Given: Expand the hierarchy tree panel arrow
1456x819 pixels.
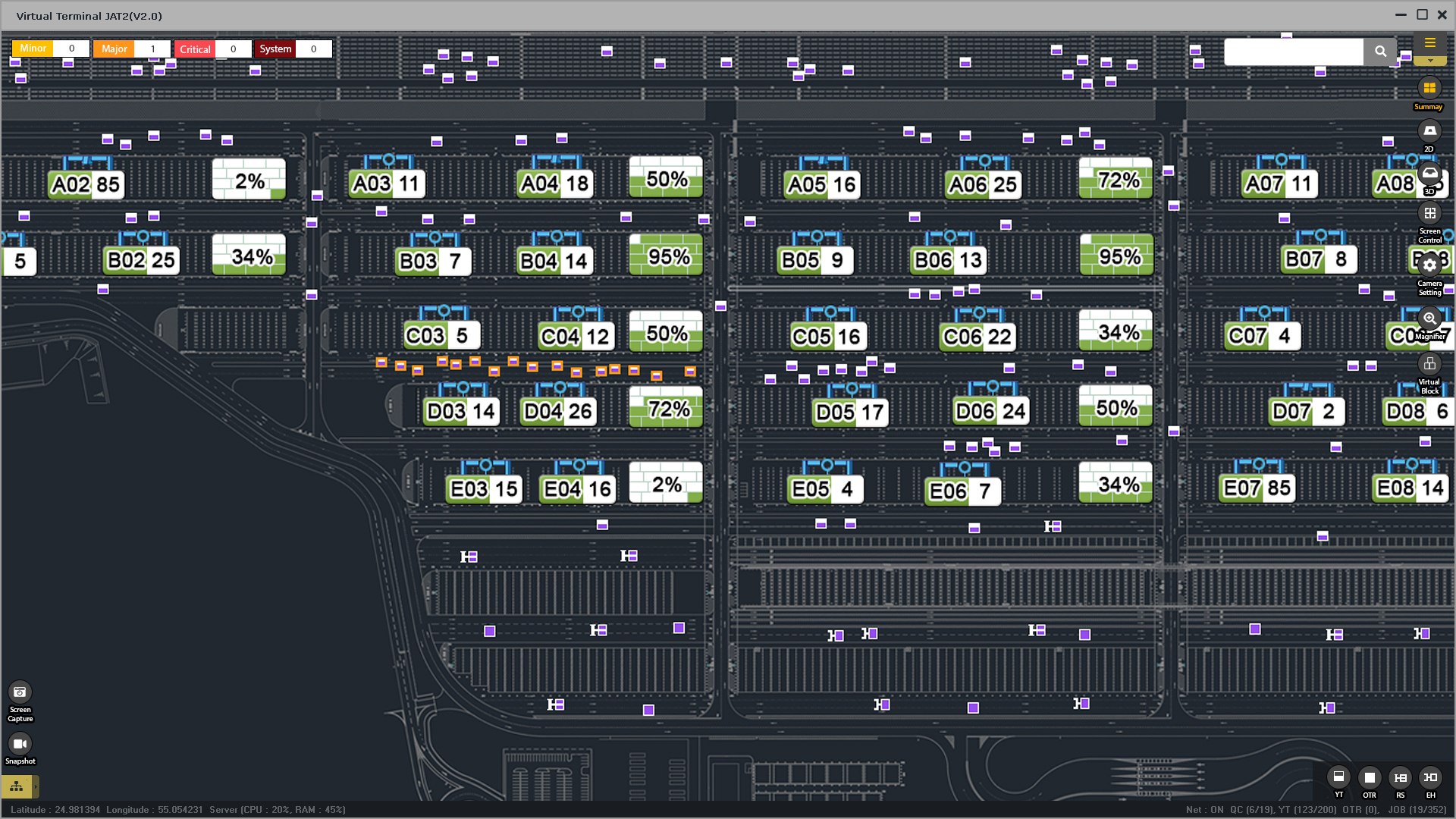Looking at the screenshot, I should click(36, 786).
